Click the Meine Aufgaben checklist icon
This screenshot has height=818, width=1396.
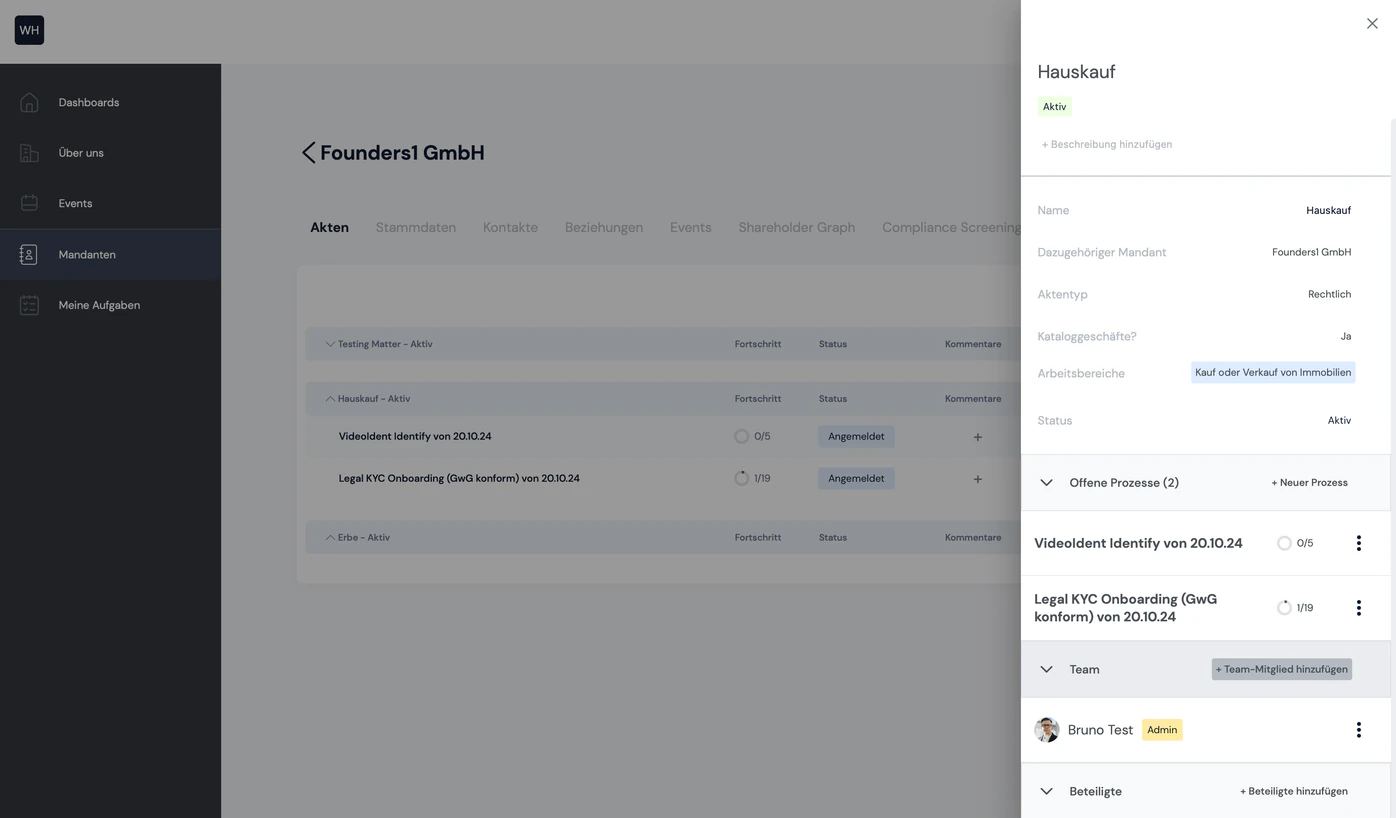click(29, 305)
